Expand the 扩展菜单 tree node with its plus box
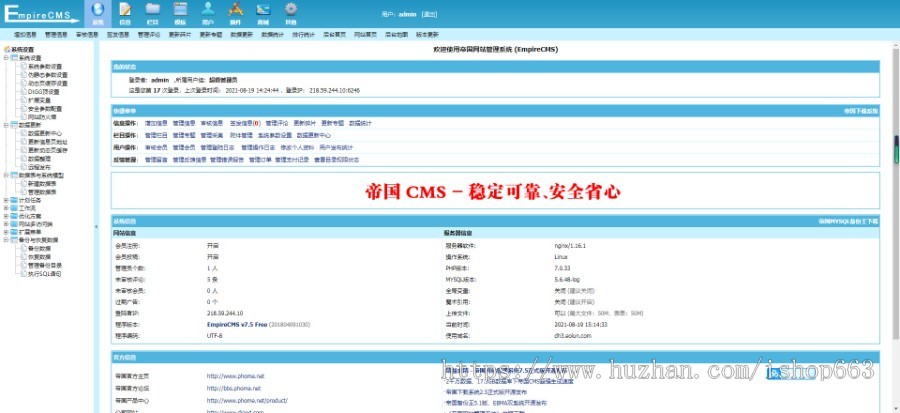Viewport: 900px width, 413px height. click(x=6, y=232)
